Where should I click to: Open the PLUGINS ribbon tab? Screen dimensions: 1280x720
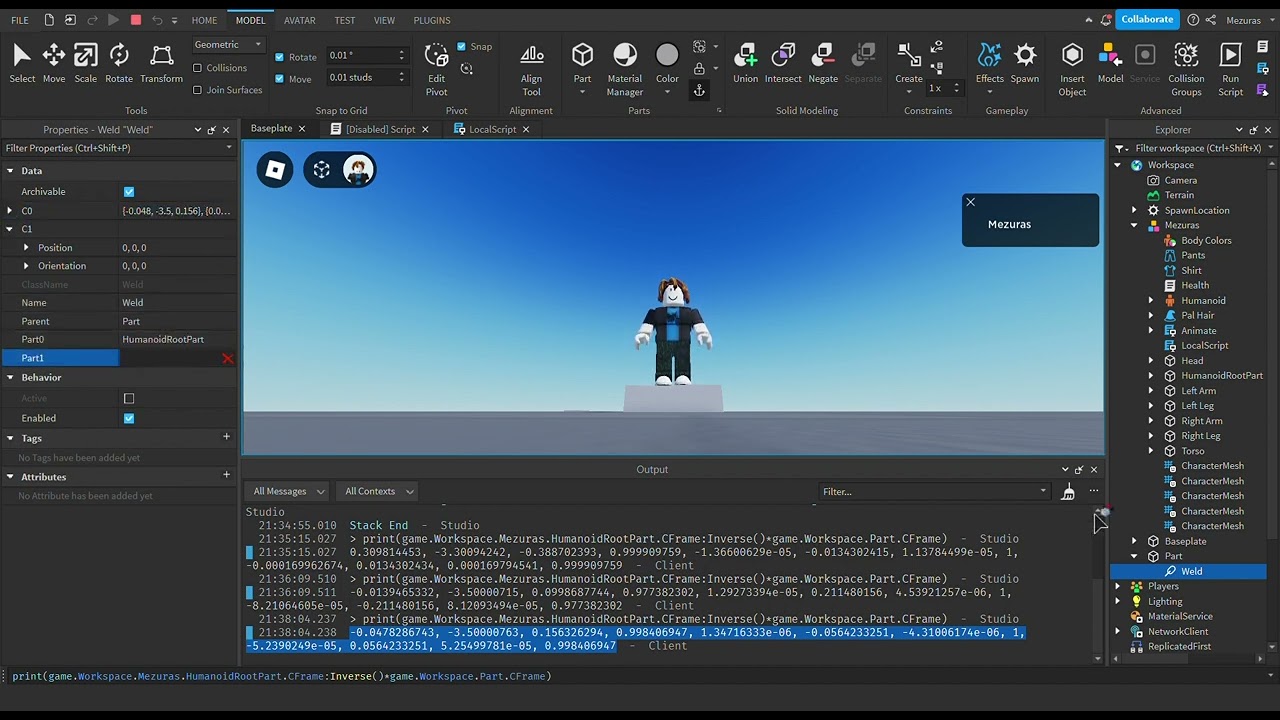point(431,20)
